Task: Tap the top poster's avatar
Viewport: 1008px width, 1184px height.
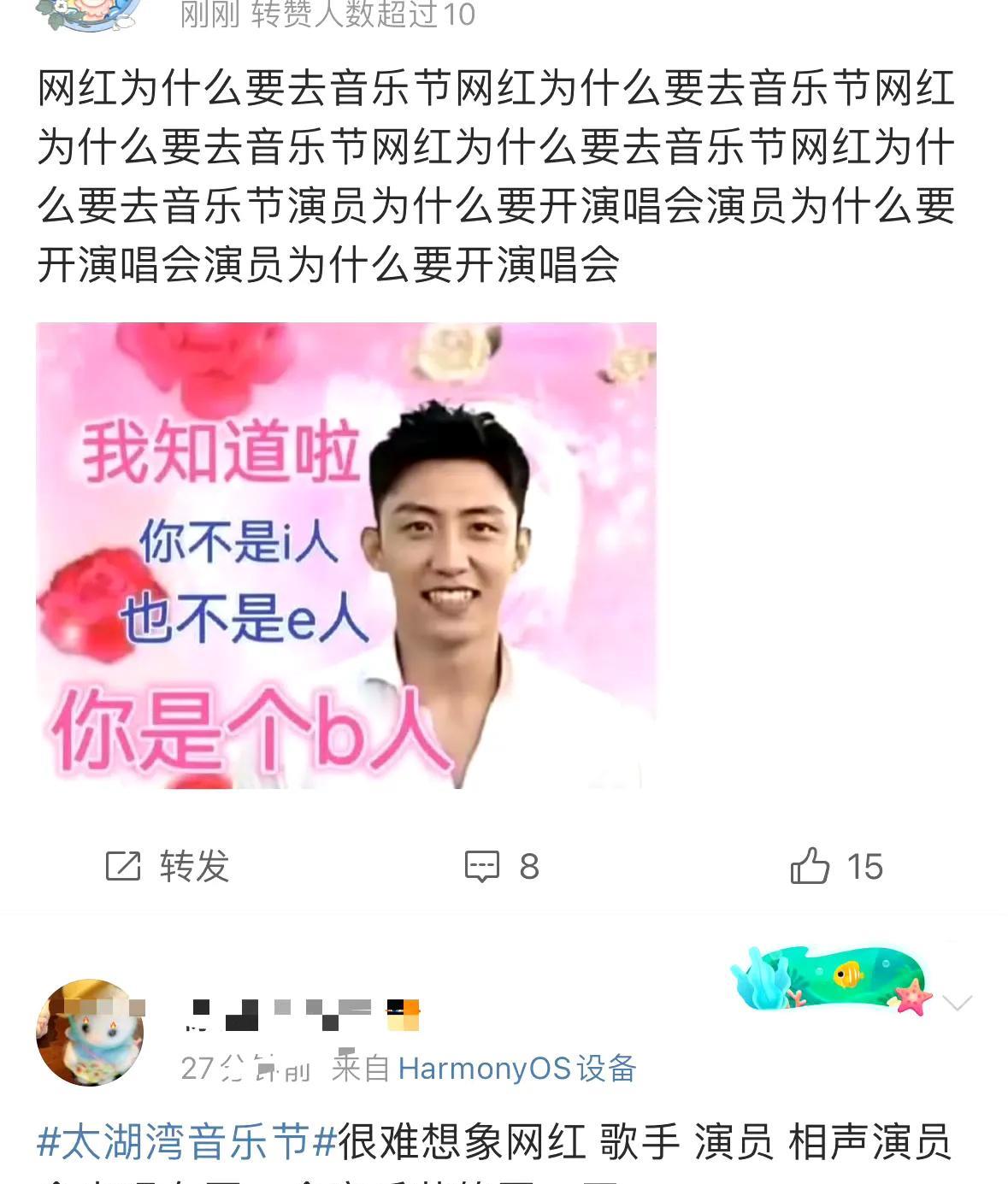Action: click(x=90, y=15)
